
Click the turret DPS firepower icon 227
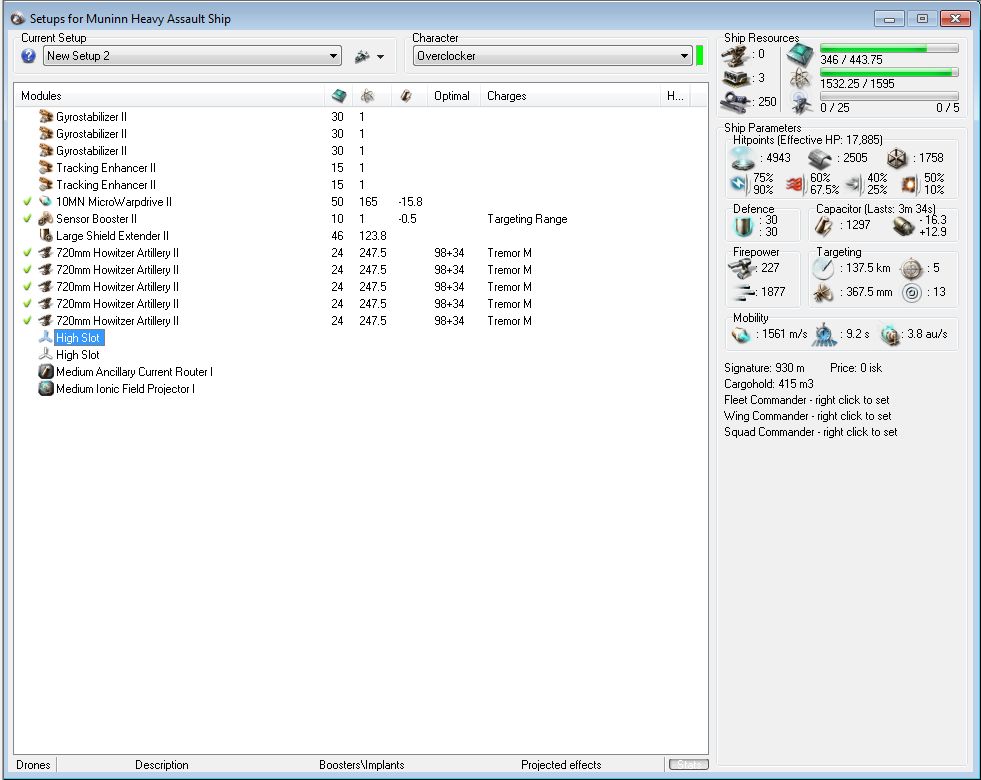pos(742,269)
